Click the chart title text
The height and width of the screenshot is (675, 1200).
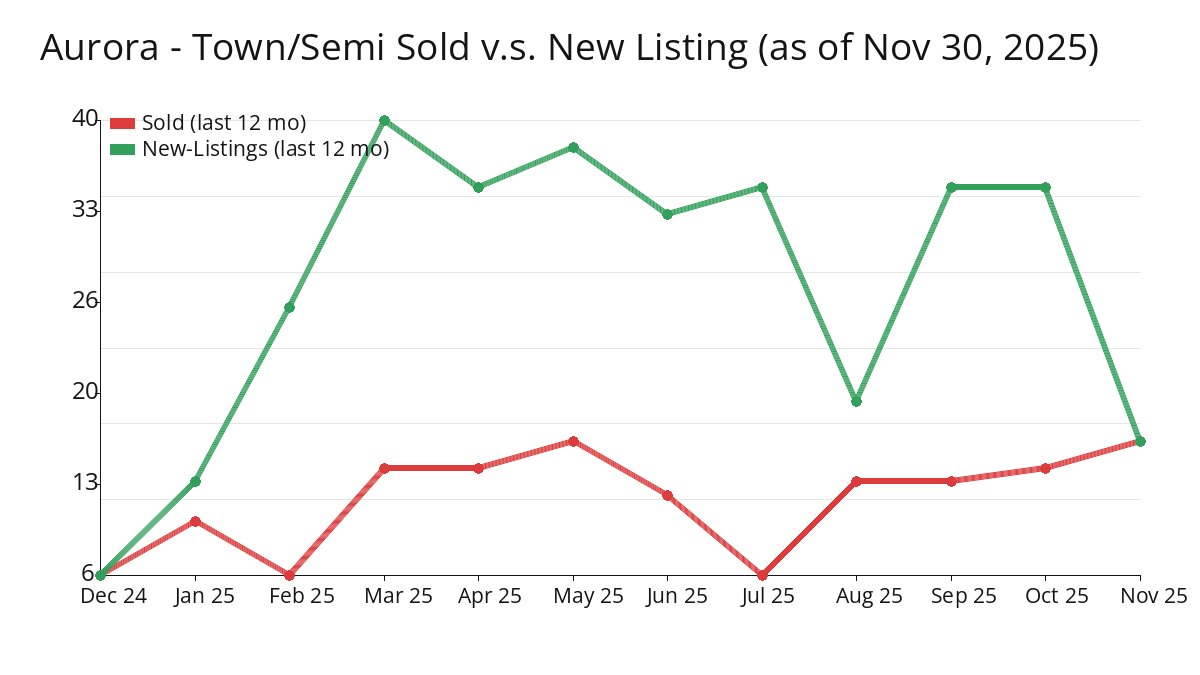tap(569, 48)
